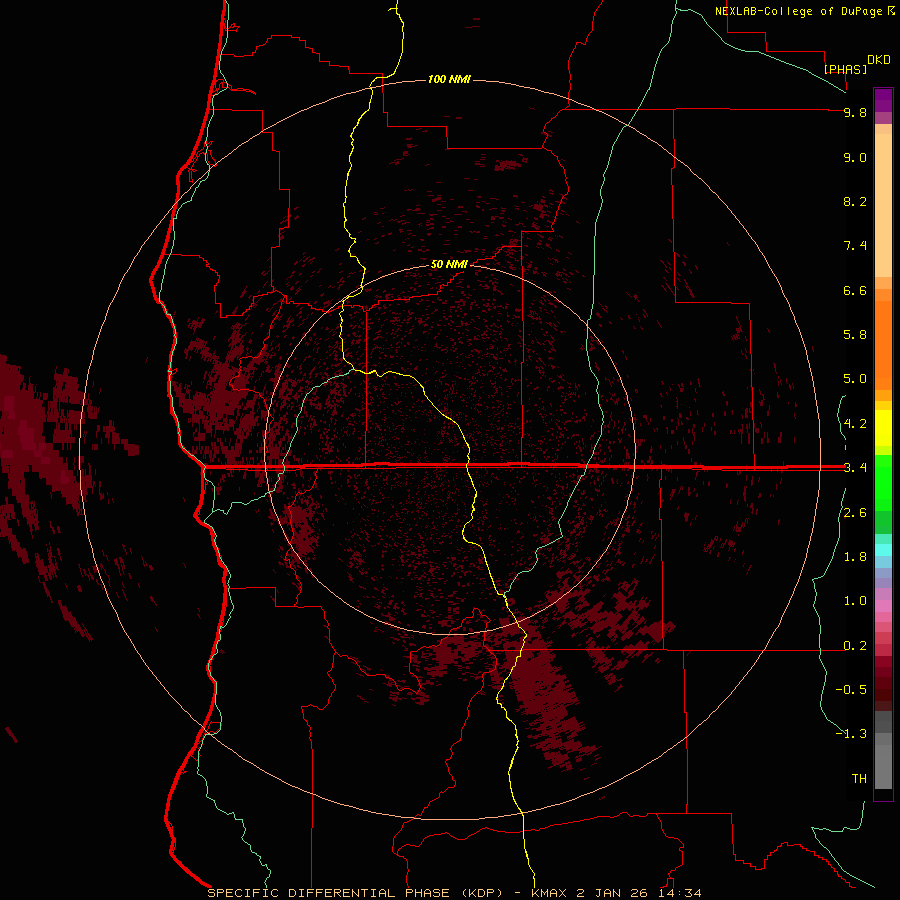This screenshot has height=900, width=900.
Task: Pick the yellow color band on scale
Action: tap(883, 427)
